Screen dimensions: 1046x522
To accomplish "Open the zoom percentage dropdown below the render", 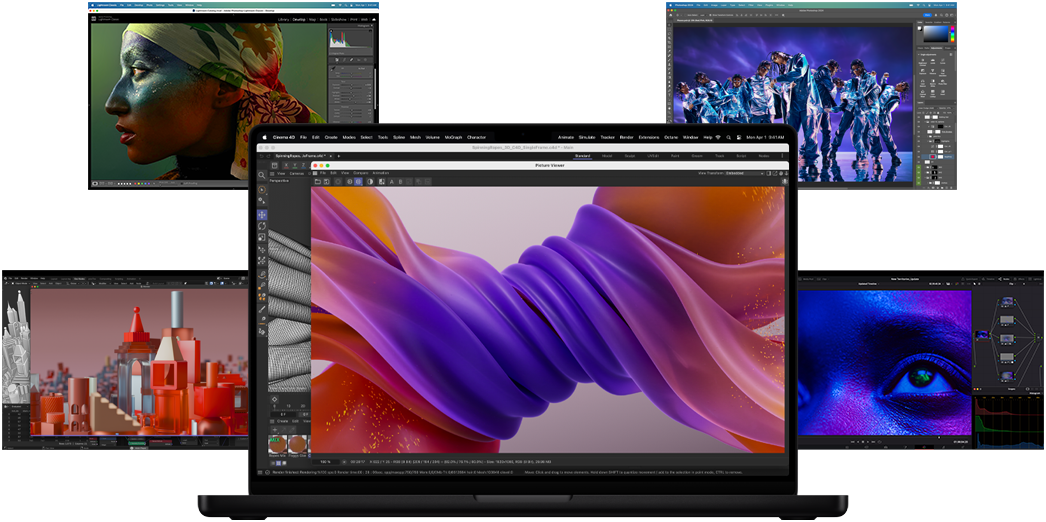I will (x=327, y=461).
